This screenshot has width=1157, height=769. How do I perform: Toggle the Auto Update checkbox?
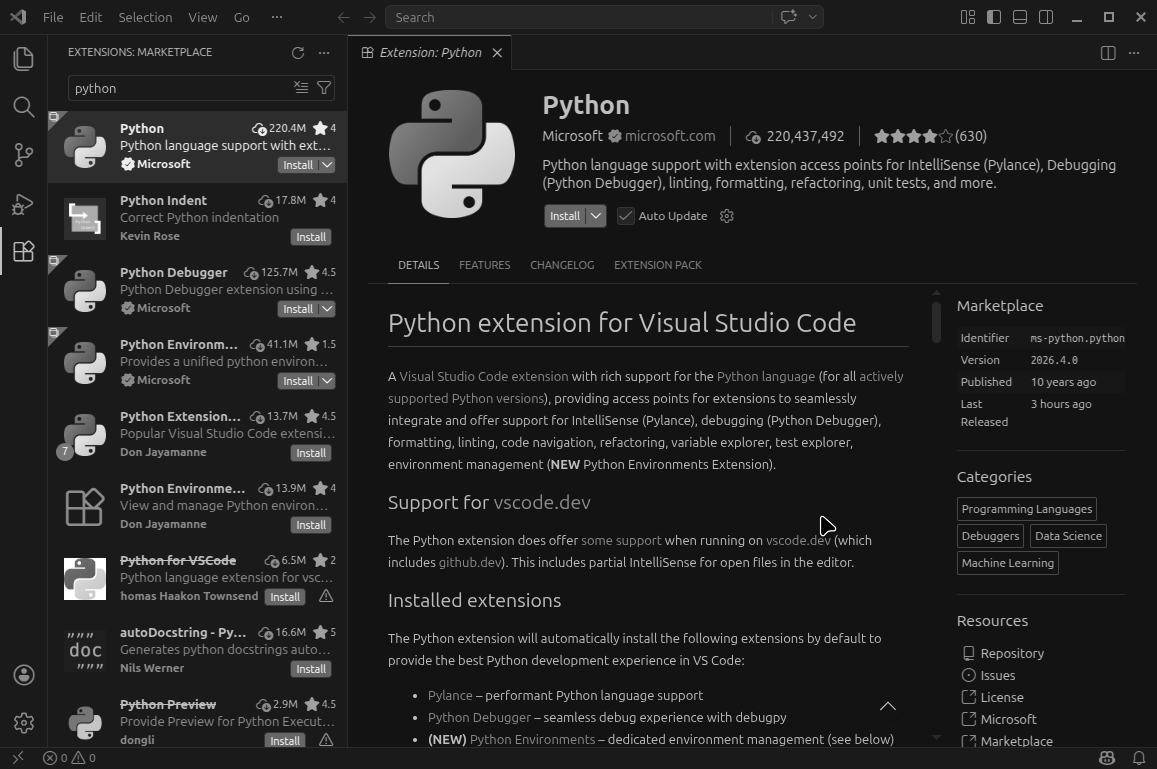[x=626, y=216]
